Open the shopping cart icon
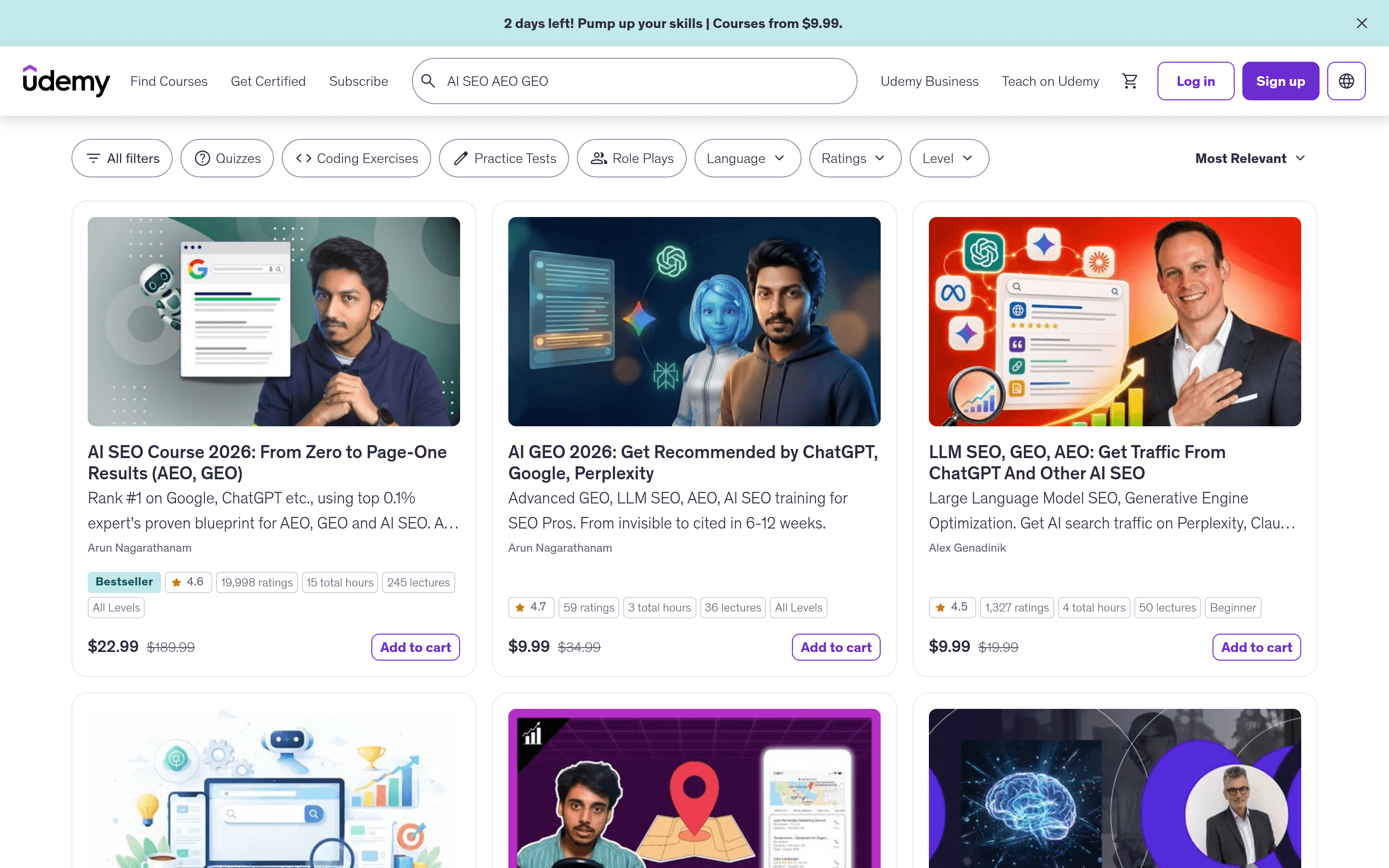1389x868 pixels. (x=1130, y=81)
